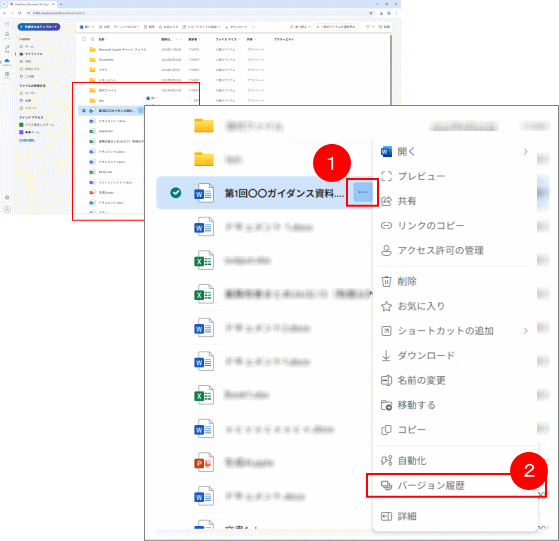Toggle the select-all checkbox in file list header
Viewport: 559px width, 541px height.
click(x=84, y=39)
